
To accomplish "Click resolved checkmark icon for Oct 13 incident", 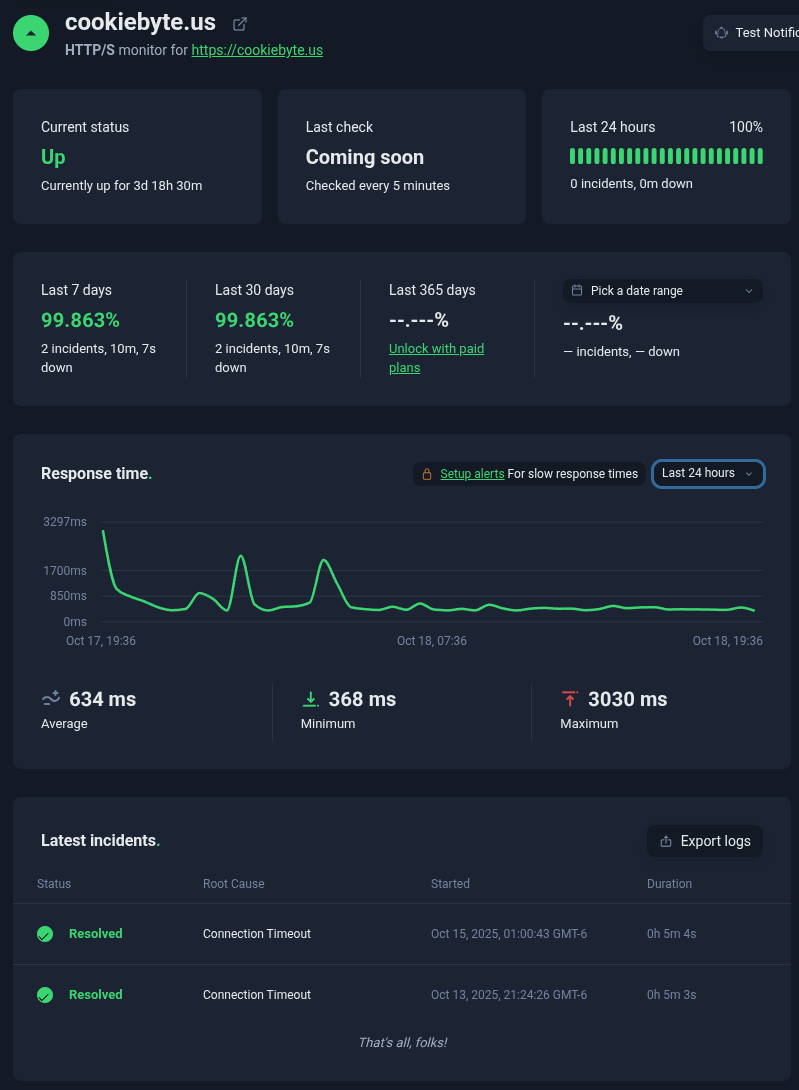I will click(45, 995).
